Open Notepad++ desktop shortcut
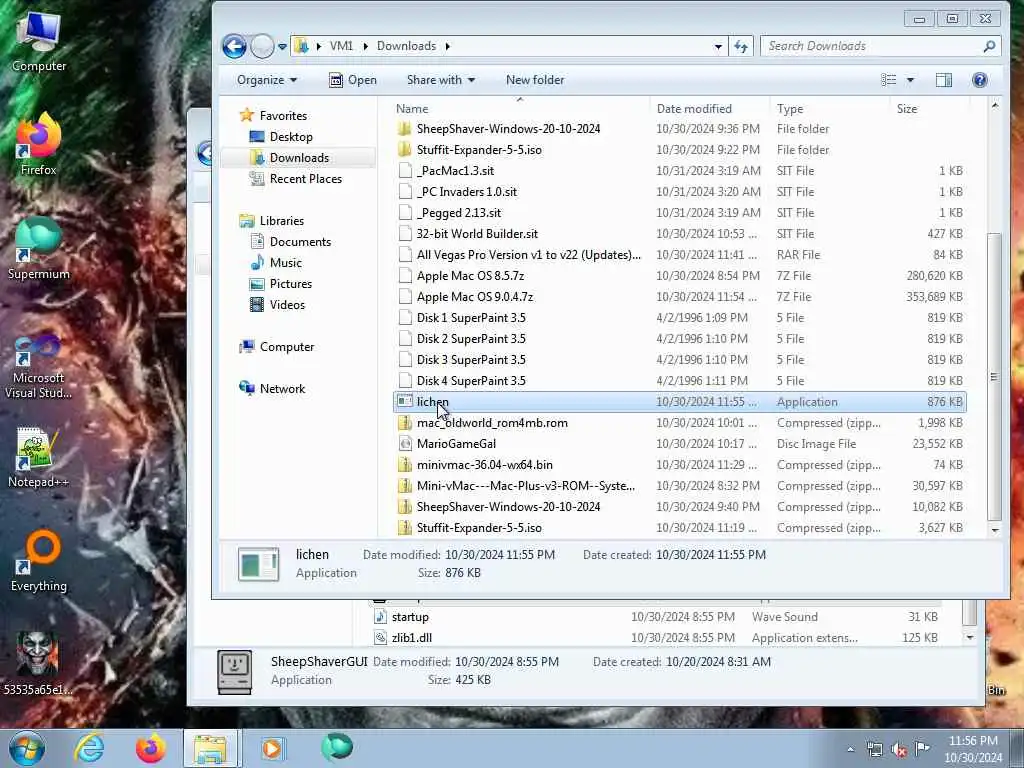This screenshot has height=768, width=1024. click(x=39, y=457)
